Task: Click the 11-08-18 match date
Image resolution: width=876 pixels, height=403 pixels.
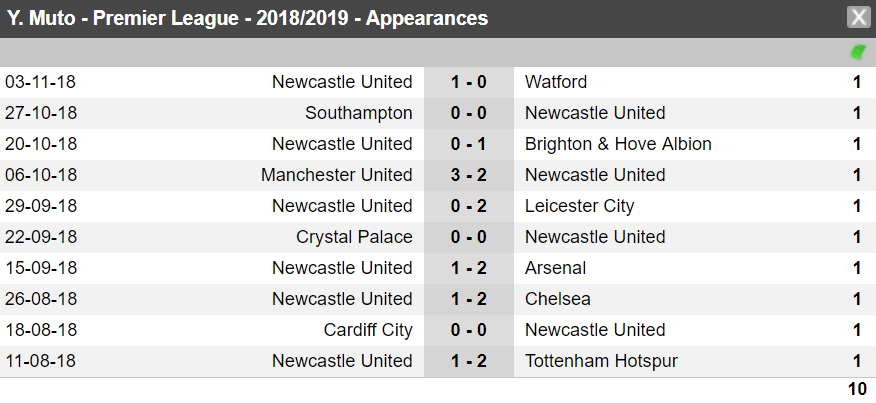Action: (x=40, y=361)
